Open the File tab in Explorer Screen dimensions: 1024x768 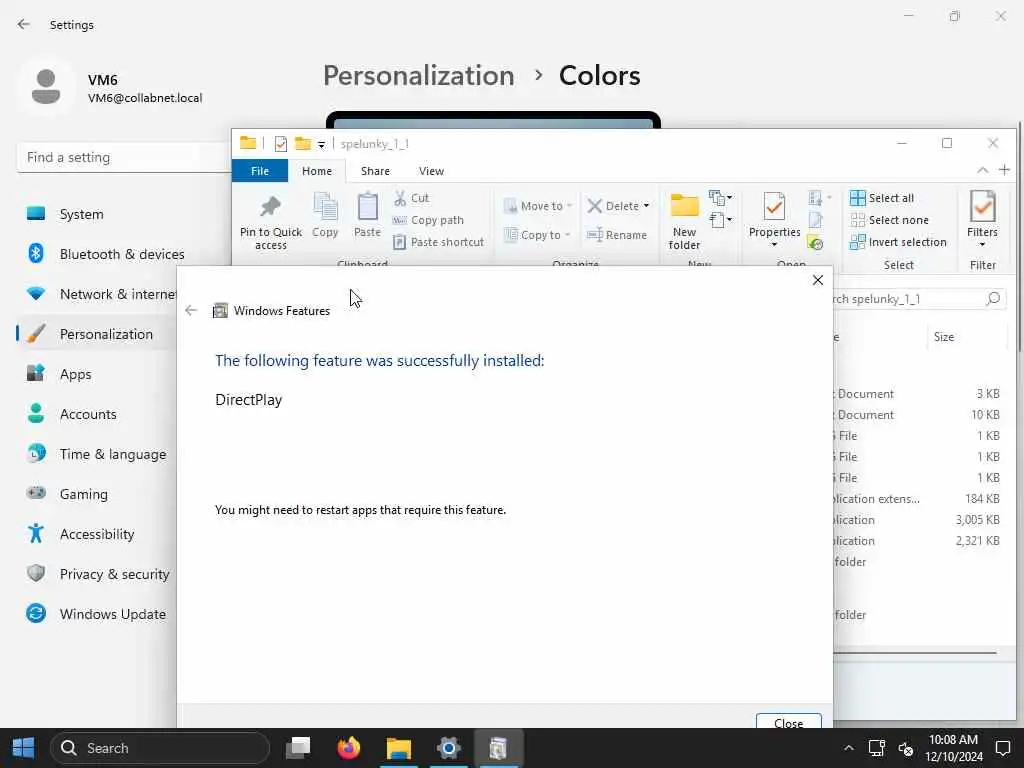click(260, 171)
